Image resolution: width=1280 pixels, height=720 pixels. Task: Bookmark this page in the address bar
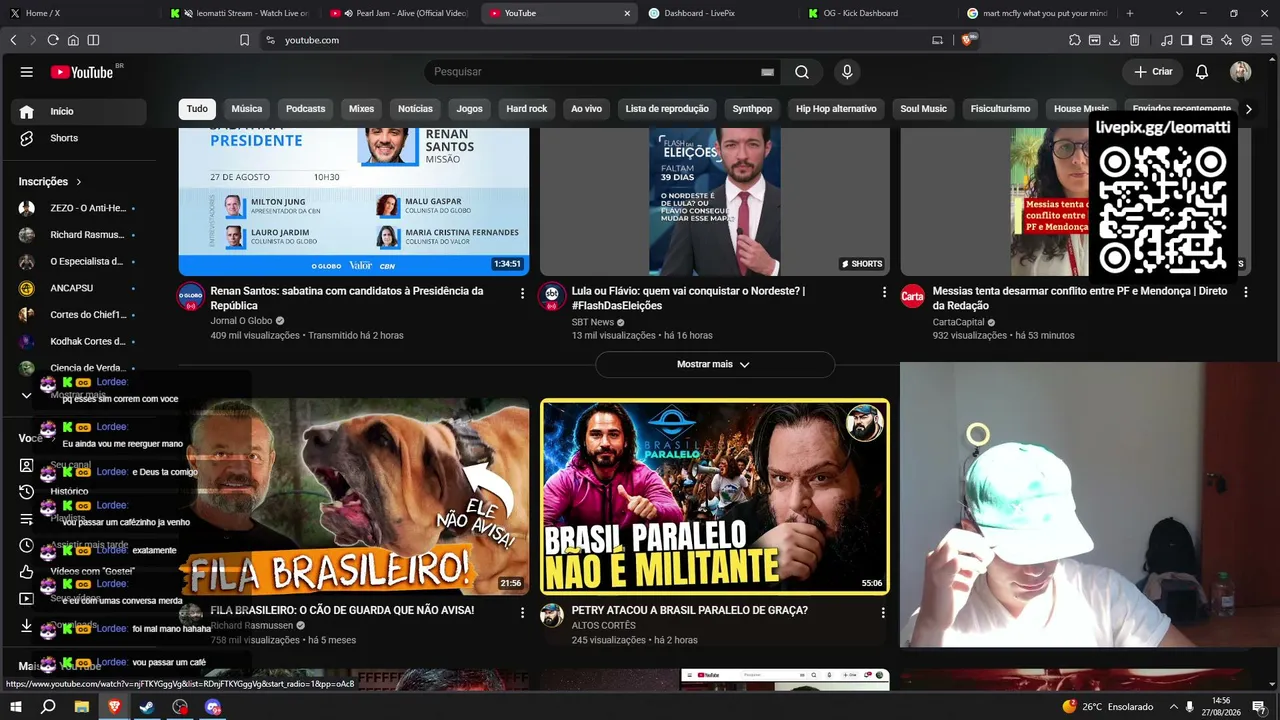point(244,40)
